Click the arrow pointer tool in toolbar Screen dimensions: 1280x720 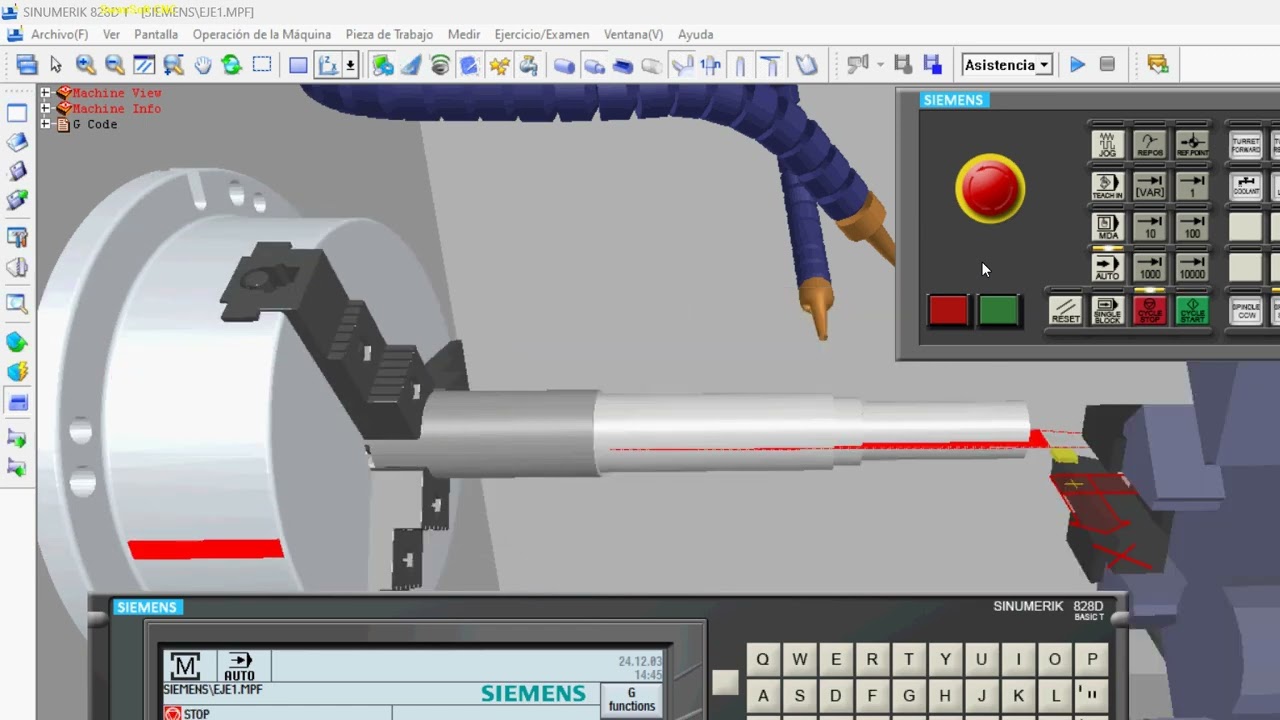(56, 65)
